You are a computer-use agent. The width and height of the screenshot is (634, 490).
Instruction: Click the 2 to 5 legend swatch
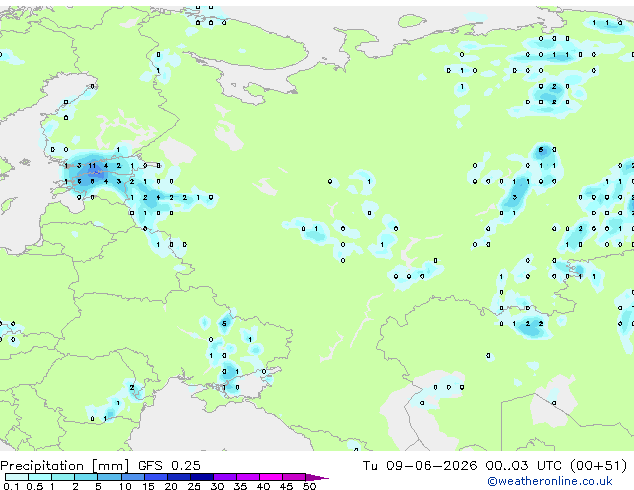(x=86, y=477)
